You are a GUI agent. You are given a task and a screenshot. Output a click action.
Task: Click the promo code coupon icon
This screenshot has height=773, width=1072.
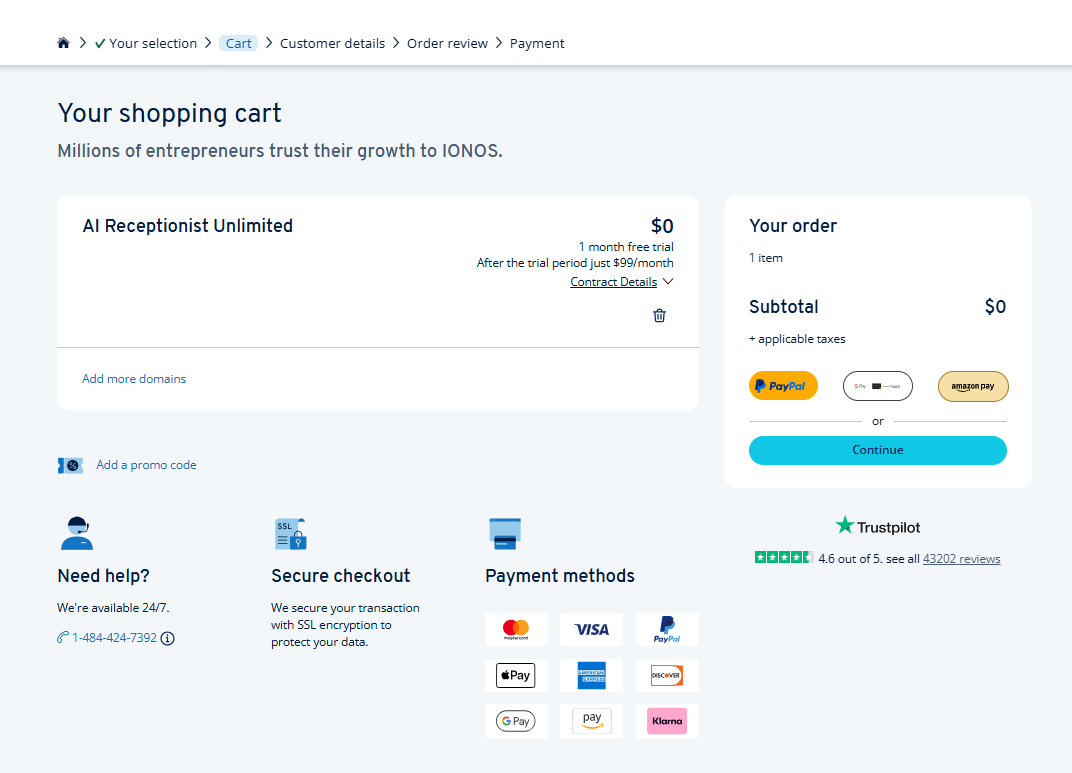click(x=70, y=465)
